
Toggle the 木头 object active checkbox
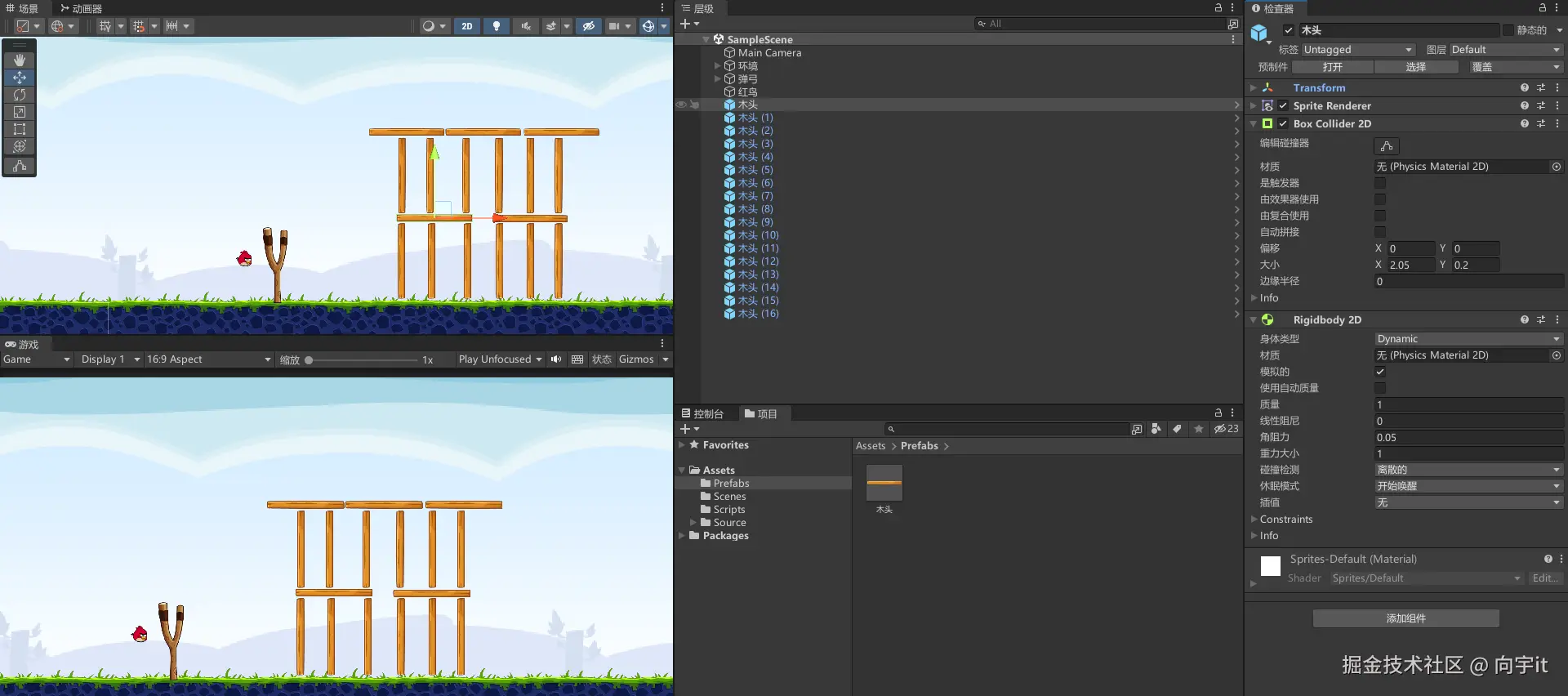click(1289, 30)
